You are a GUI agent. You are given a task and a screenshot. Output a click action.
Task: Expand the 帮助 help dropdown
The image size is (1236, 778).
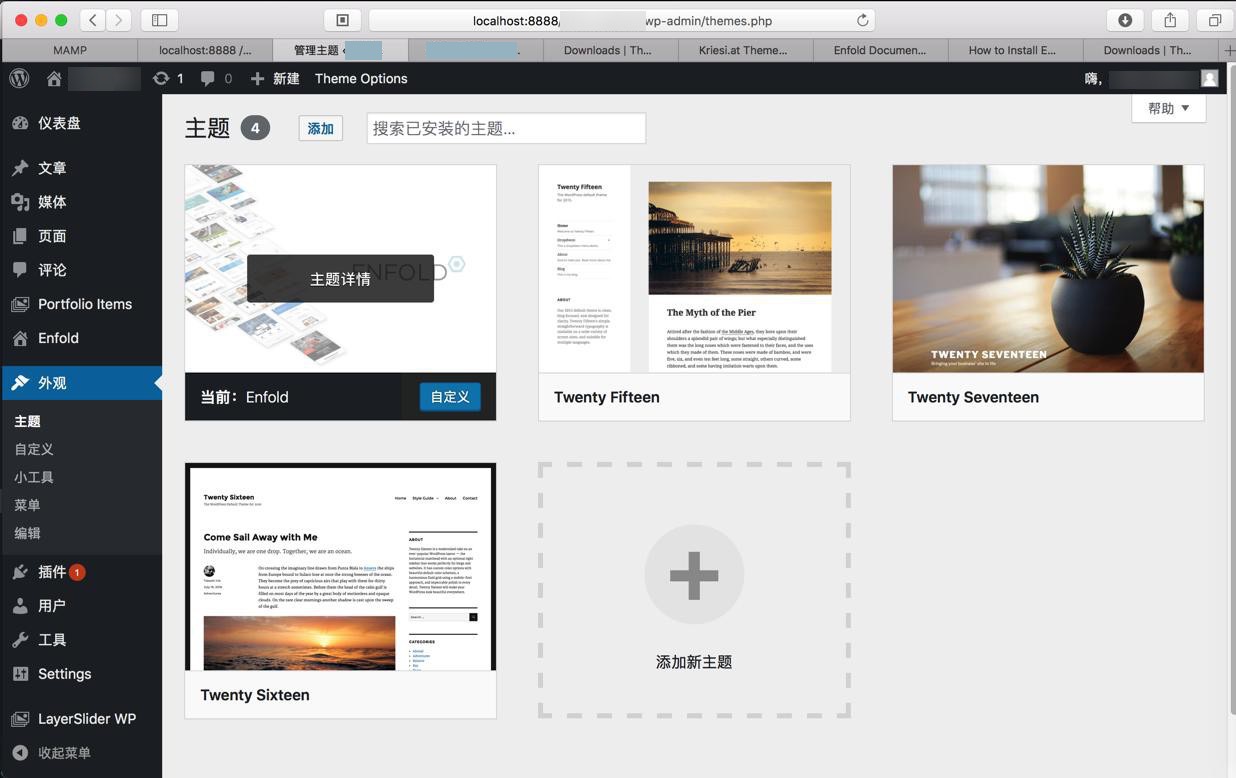tap(1168, 108)
